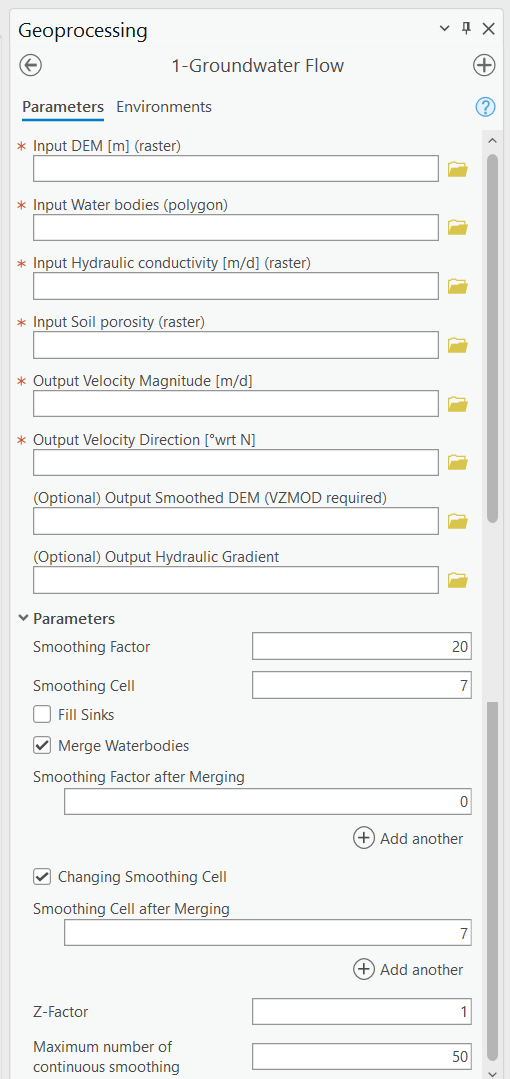
Task: Click the Input Hydraulic conductivity field
Action: coord(235,286)
